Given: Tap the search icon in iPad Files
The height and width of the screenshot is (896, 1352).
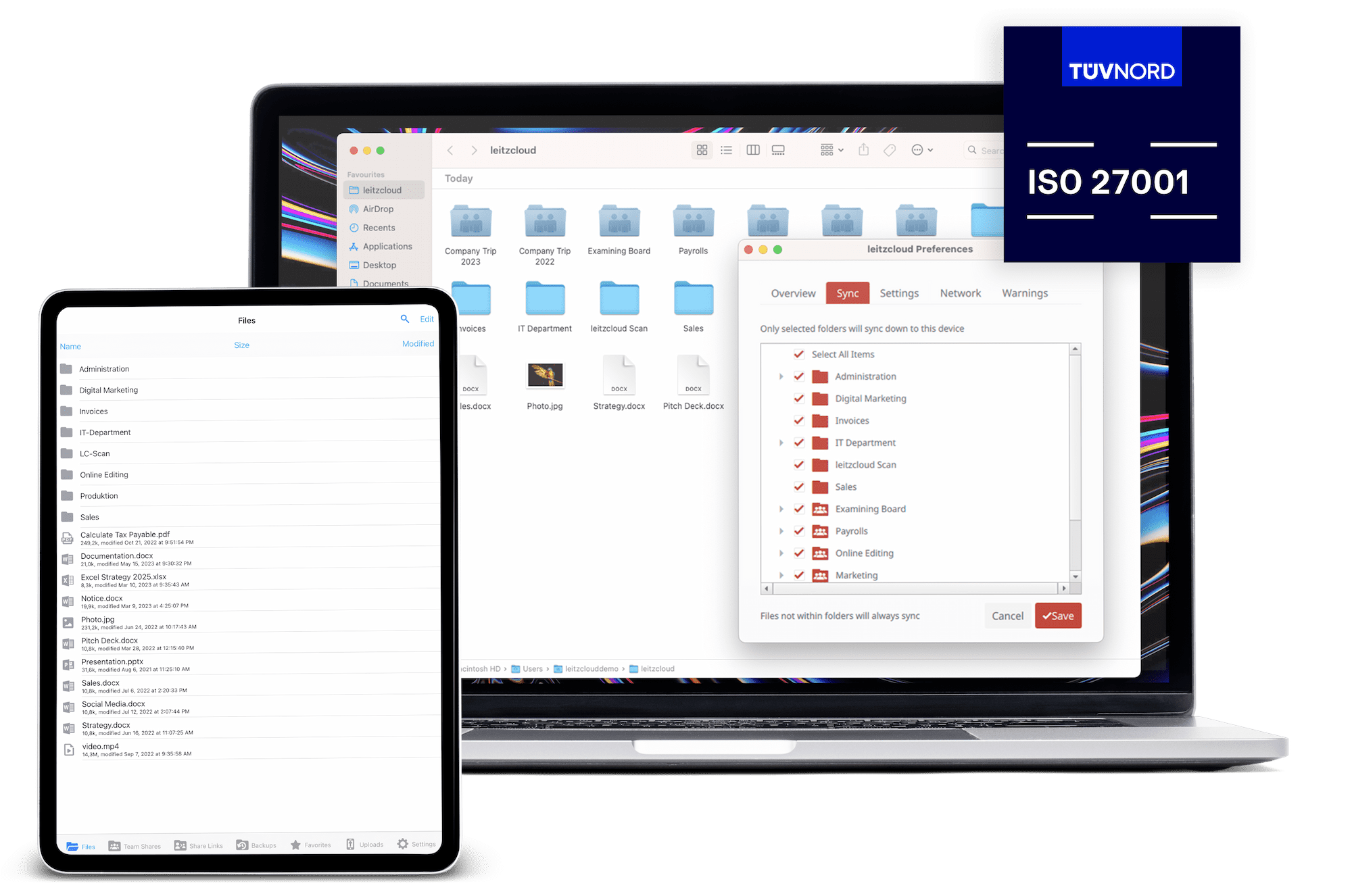Looking at the screenshot, I should click(404, 318).
